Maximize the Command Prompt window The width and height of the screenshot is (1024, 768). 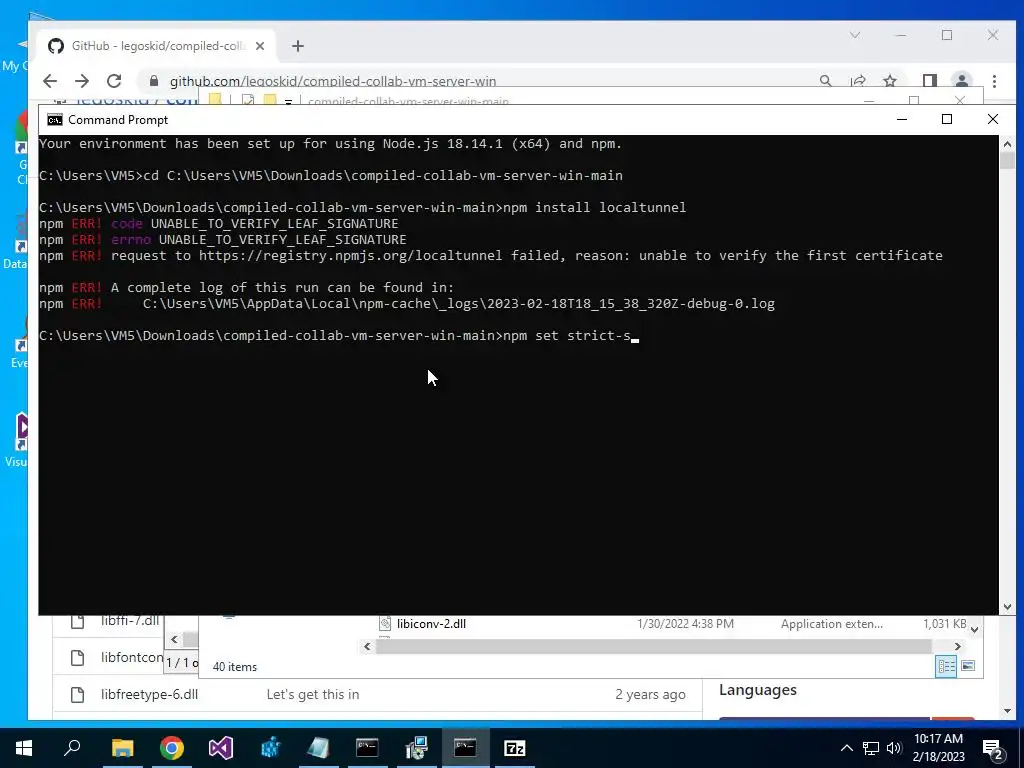point(947,119)
